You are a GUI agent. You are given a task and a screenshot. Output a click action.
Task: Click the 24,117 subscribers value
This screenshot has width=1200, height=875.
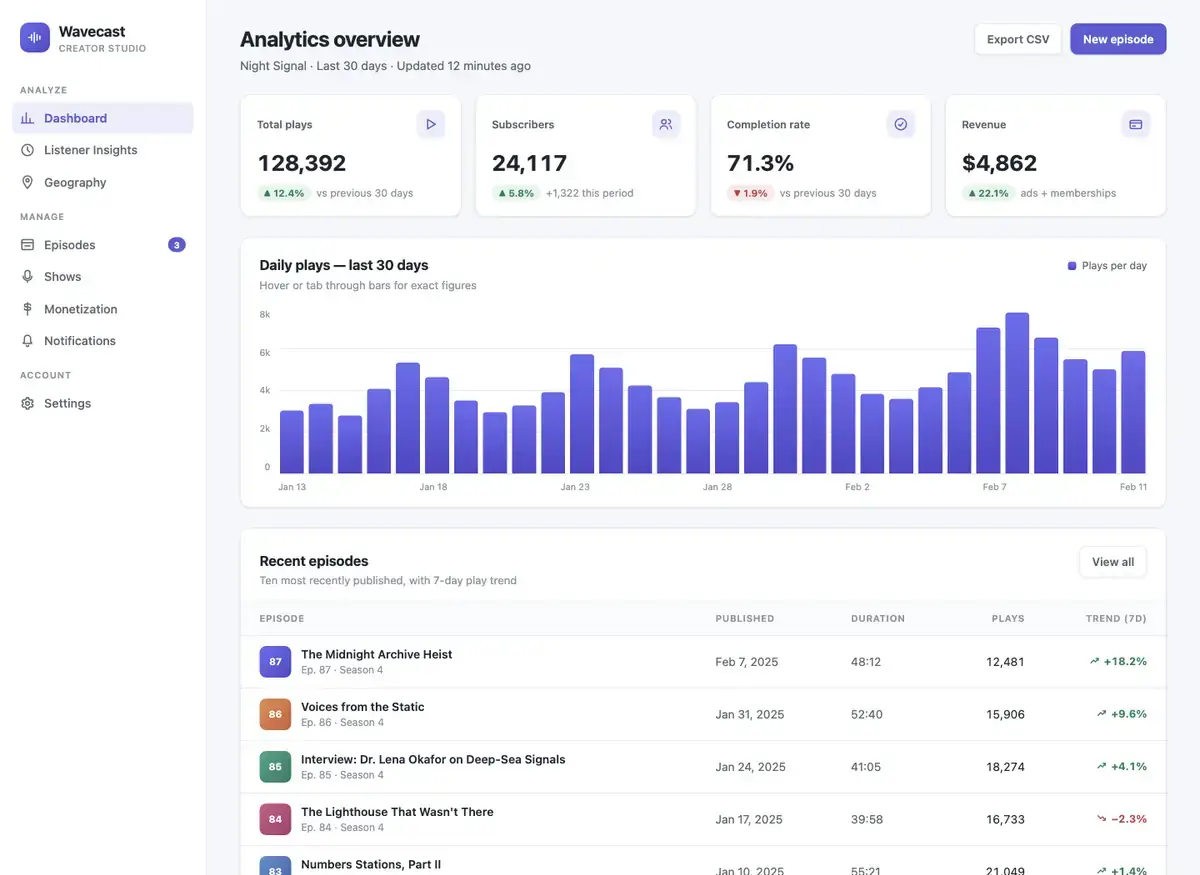[530, 163]
